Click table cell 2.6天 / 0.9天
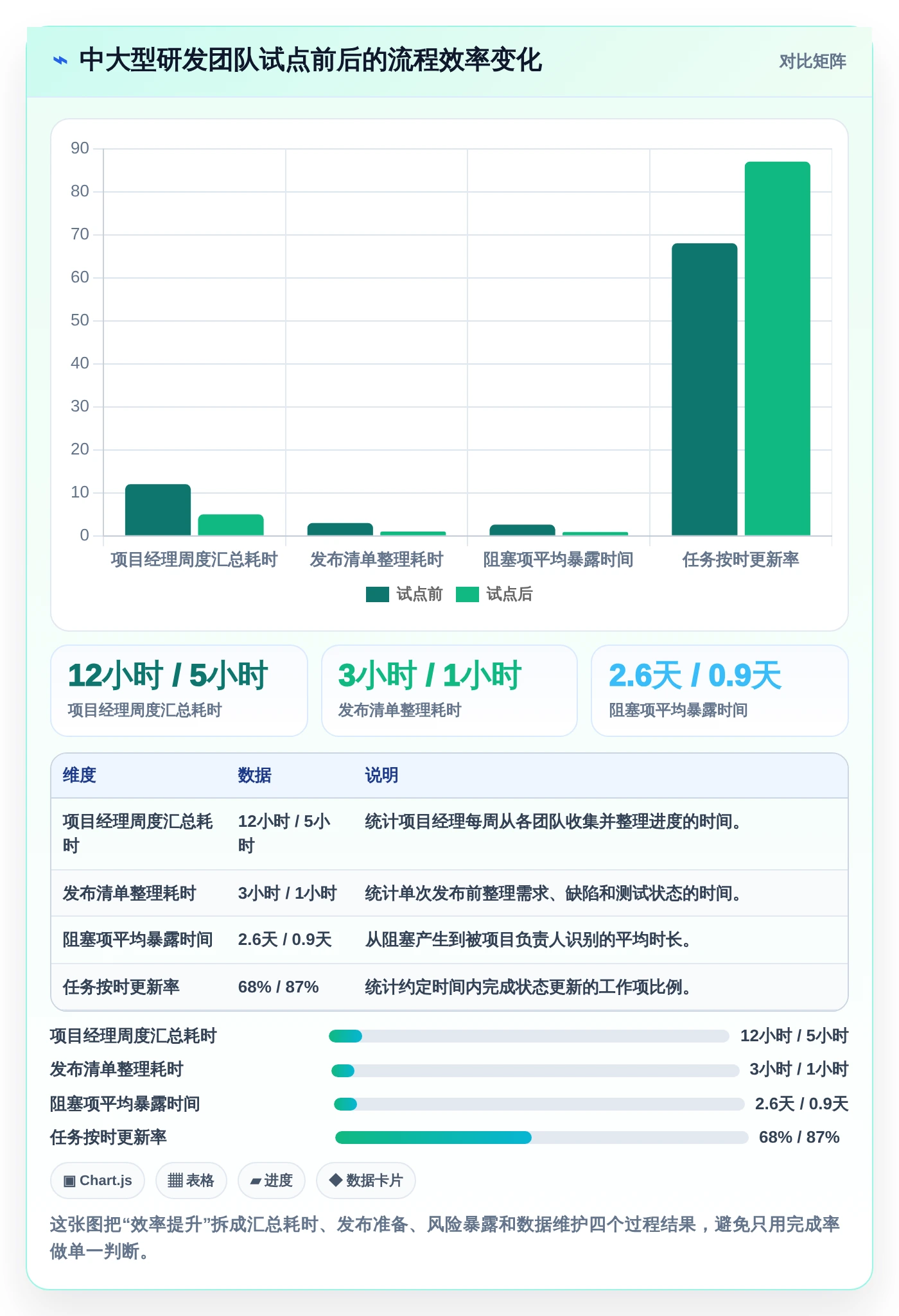The height and width of the screenshot is (1316, 899). 285,940
